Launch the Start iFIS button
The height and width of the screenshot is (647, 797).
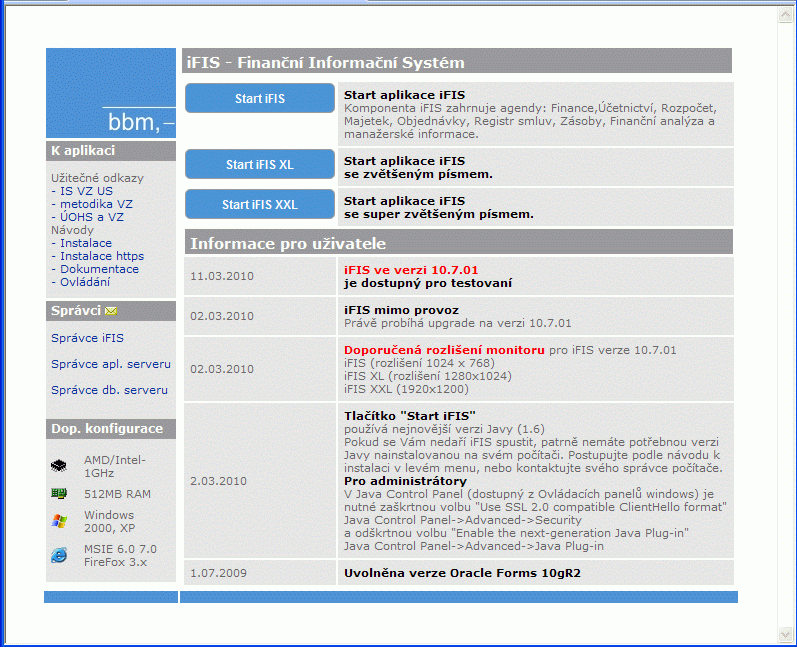[260, 98]
